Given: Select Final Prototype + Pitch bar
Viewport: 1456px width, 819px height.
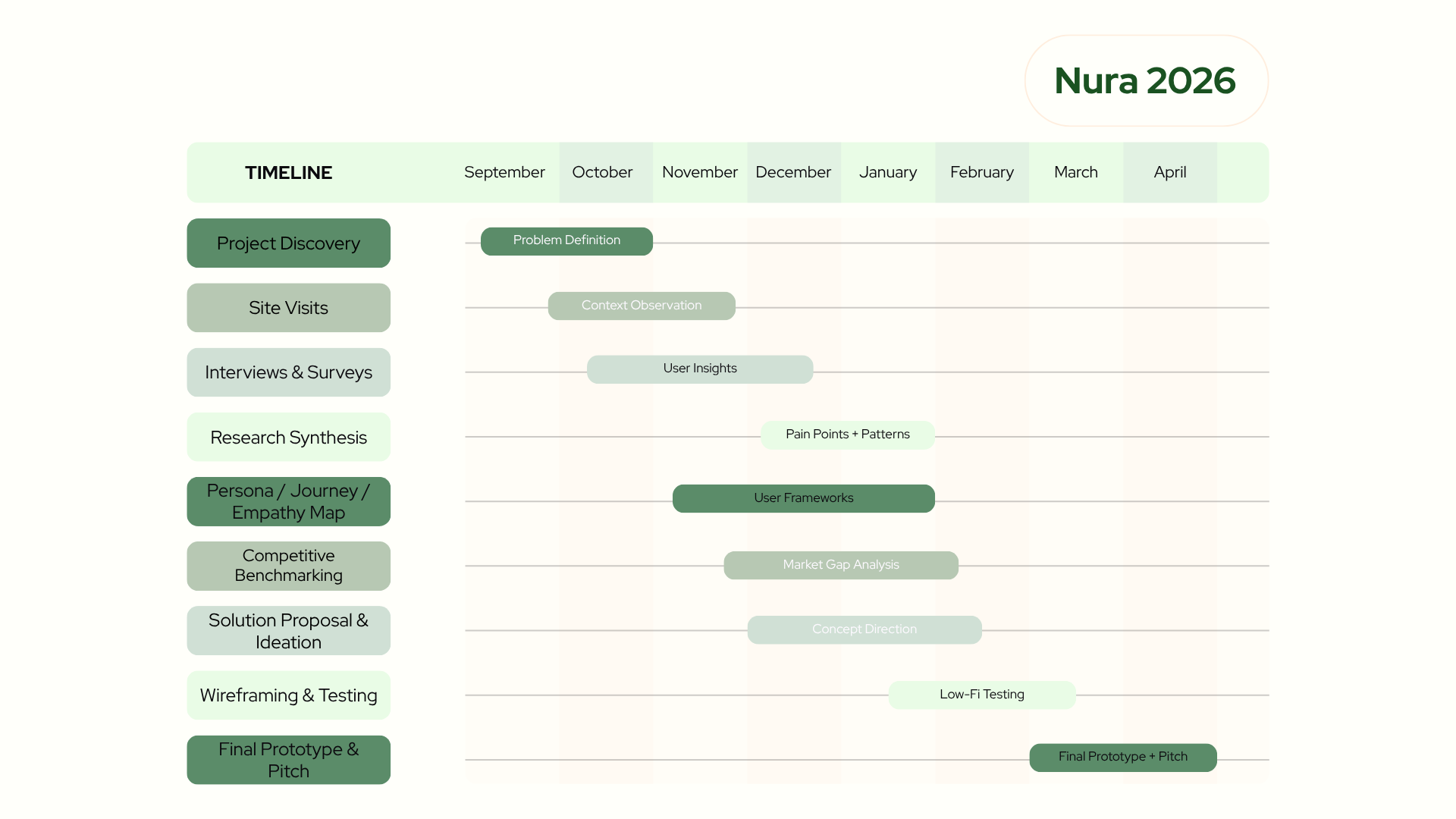Looking at the screenshot, I should click(x=1122, y=757).
